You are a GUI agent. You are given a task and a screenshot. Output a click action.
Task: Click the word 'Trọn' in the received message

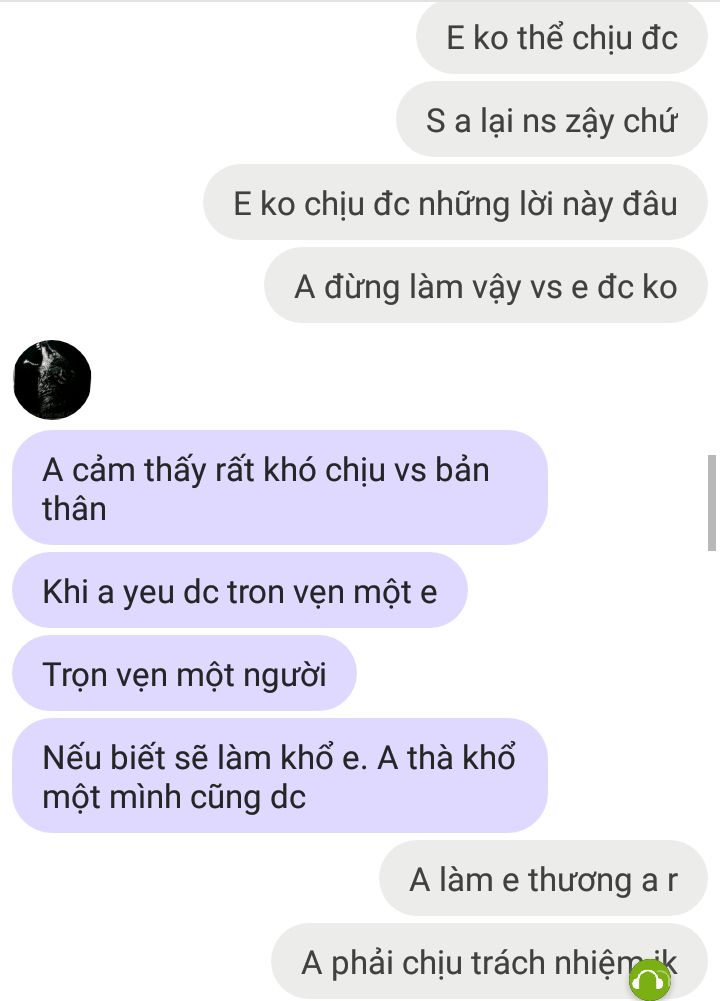click(x=74, y=675)
